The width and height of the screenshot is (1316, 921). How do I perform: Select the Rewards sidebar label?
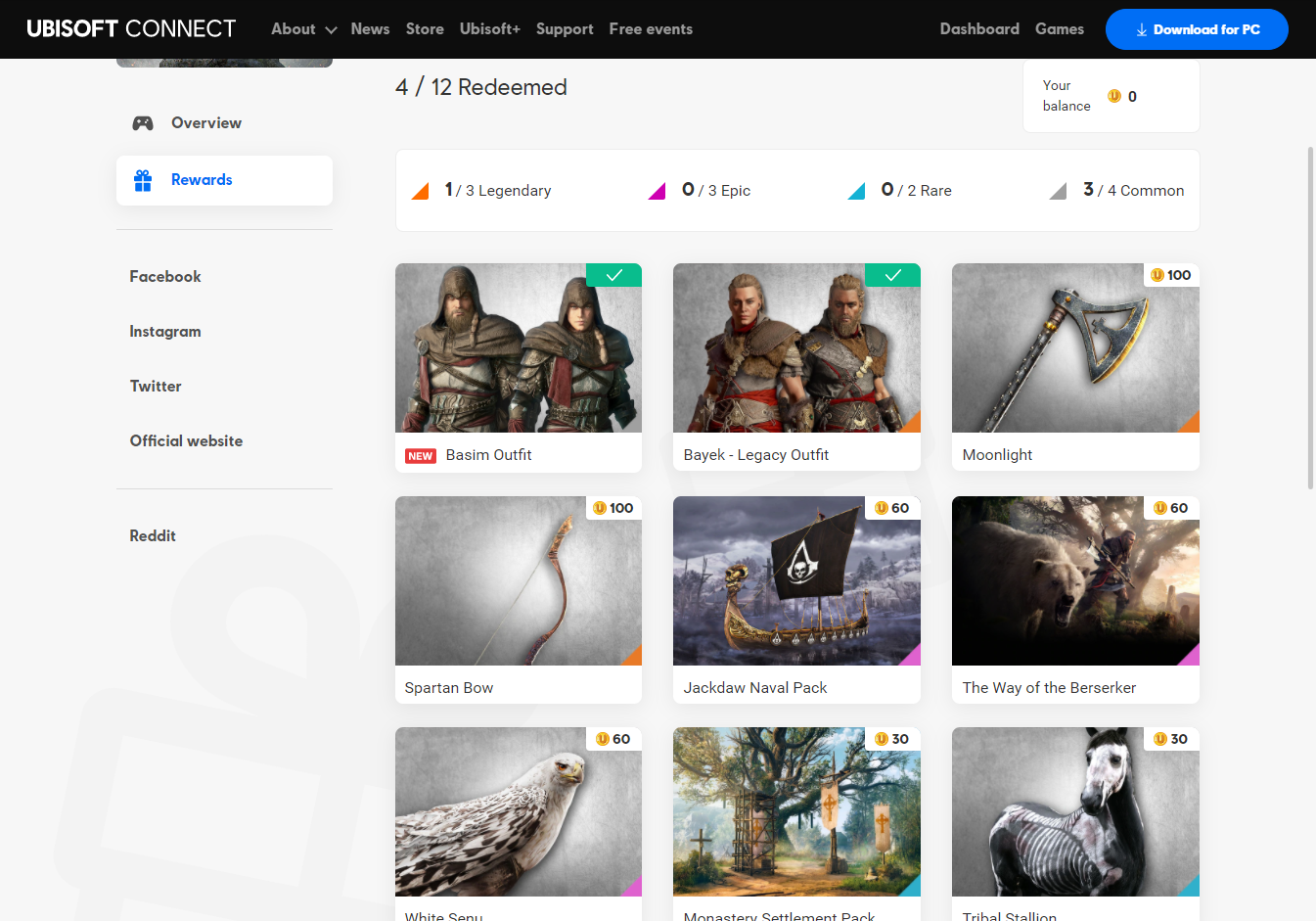point(202,180)
